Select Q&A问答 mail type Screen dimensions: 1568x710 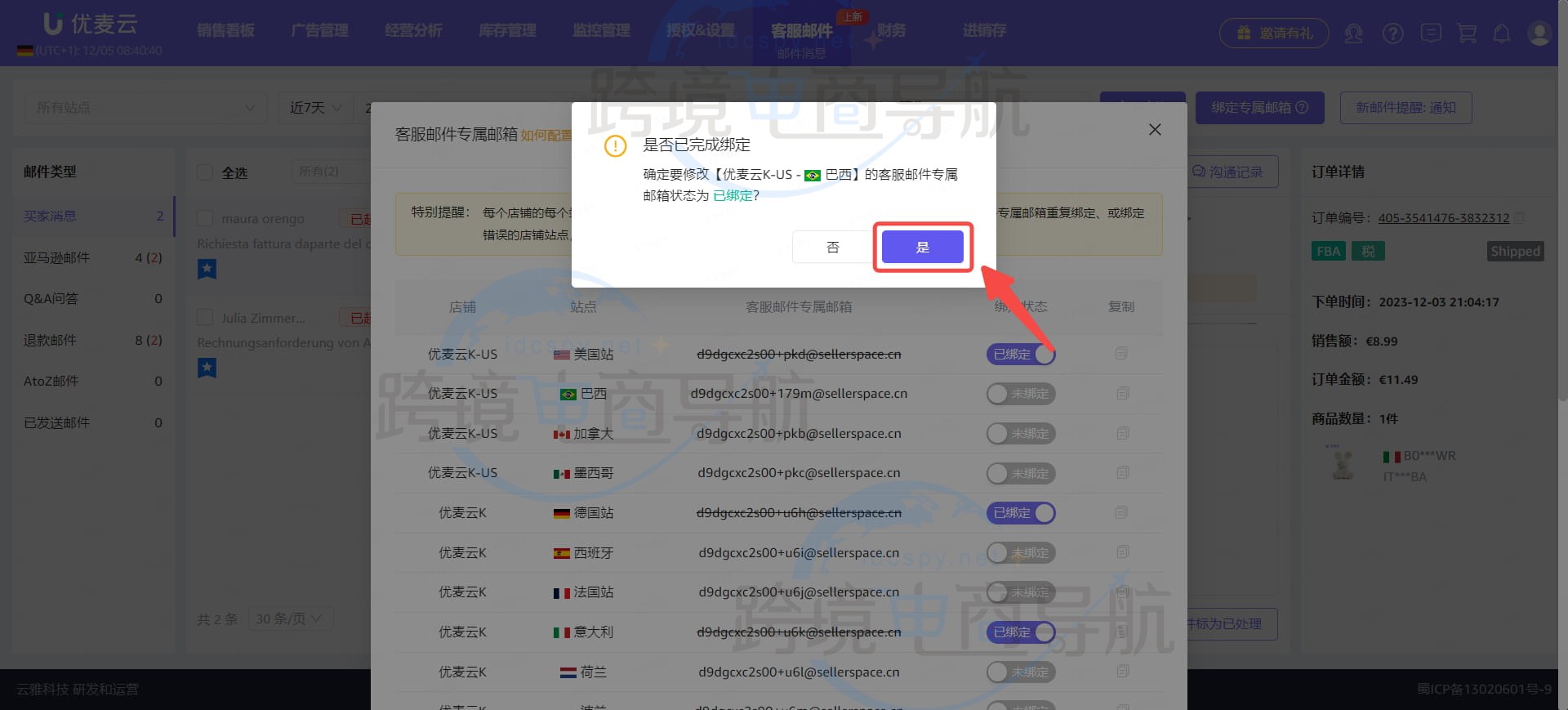coord(93,298)
